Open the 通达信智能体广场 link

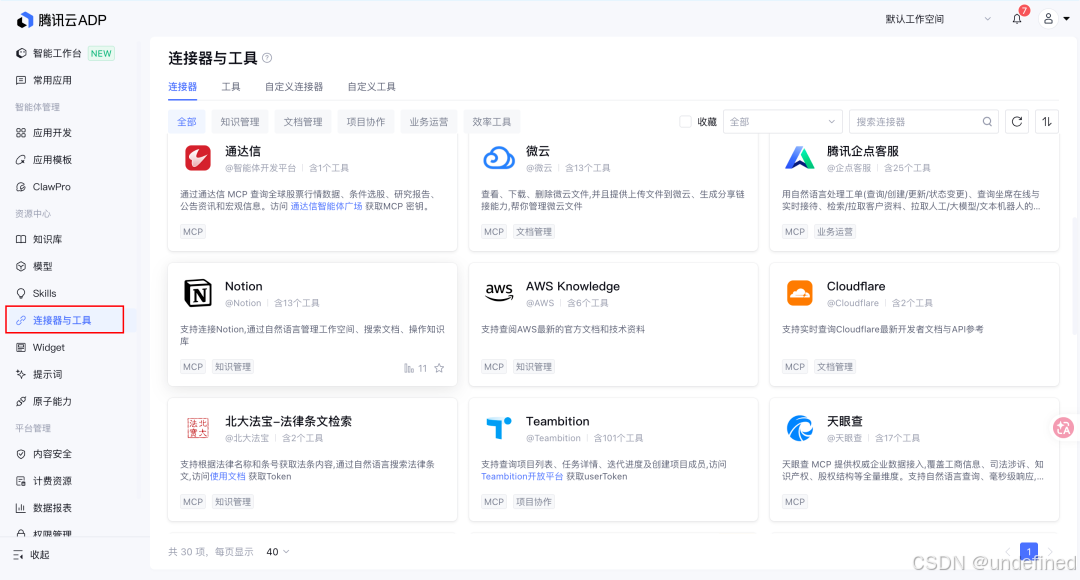coord(326,206)
